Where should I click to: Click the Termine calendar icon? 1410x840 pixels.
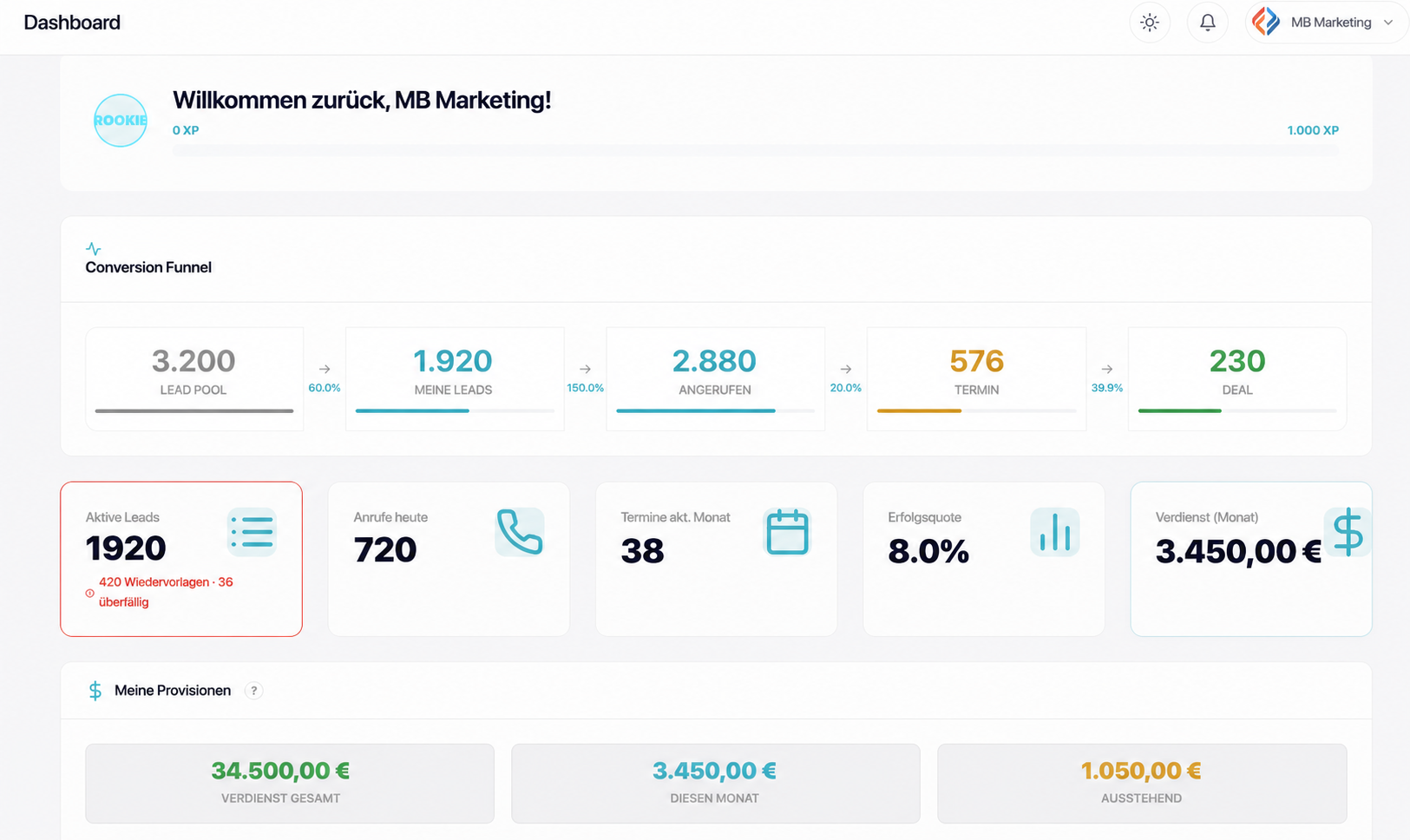pos(787,532)
